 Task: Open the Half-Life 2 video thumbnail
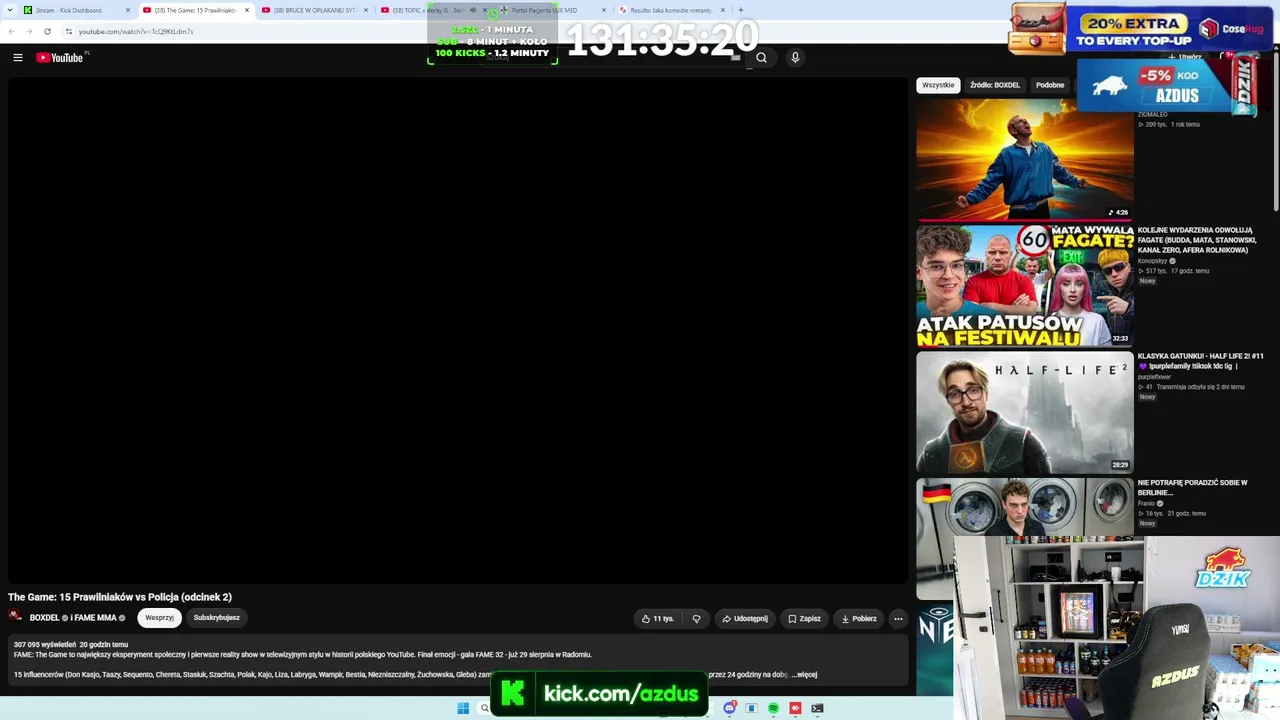[x=1025, y=412]
